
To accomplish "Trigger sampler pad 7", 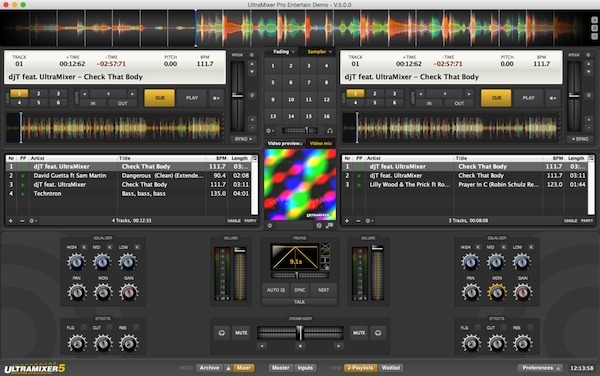I will [308, 83].
